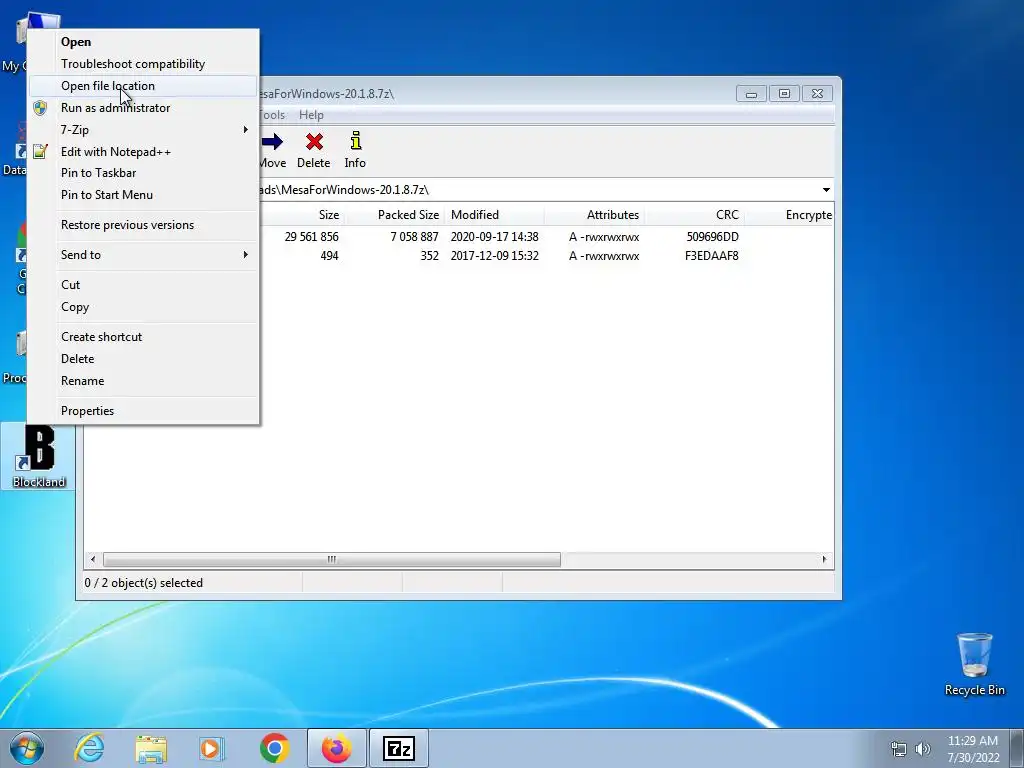Viewport: 1024px width, 768px height.
Task: Click the left arrow of the horizontal scrollbar
Action: [93, 560]
